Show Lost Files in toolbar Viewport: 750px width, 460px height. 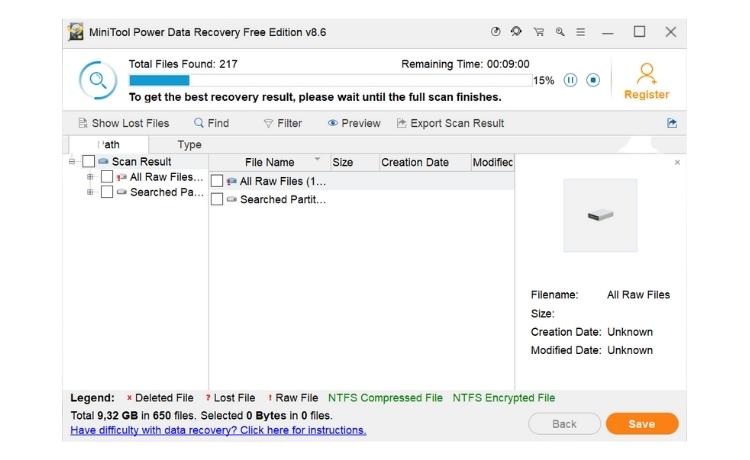pos(123,123)
